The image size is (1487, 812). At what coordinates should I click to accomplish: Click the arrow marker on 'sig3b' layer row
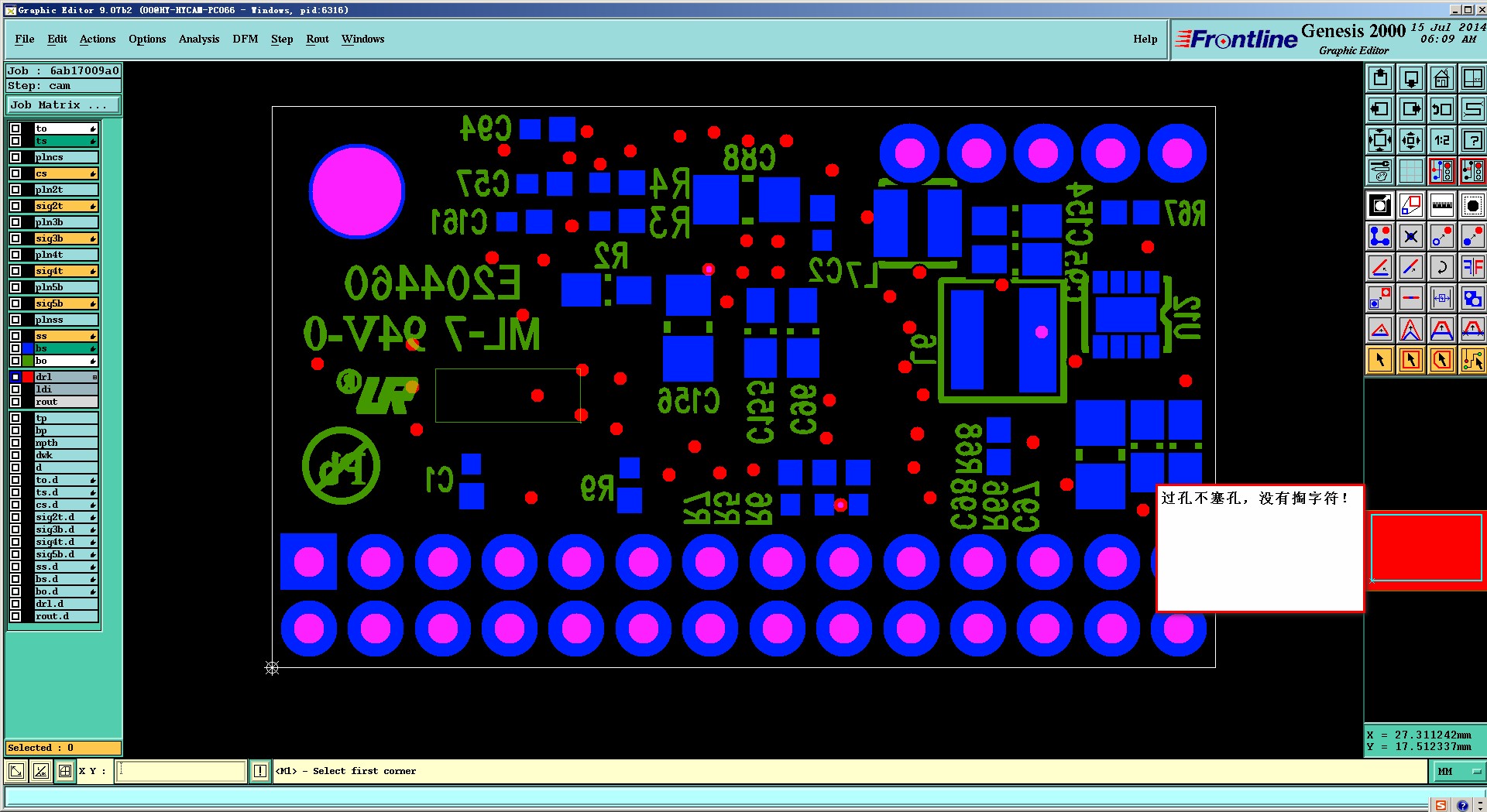[x=93, y=239]
